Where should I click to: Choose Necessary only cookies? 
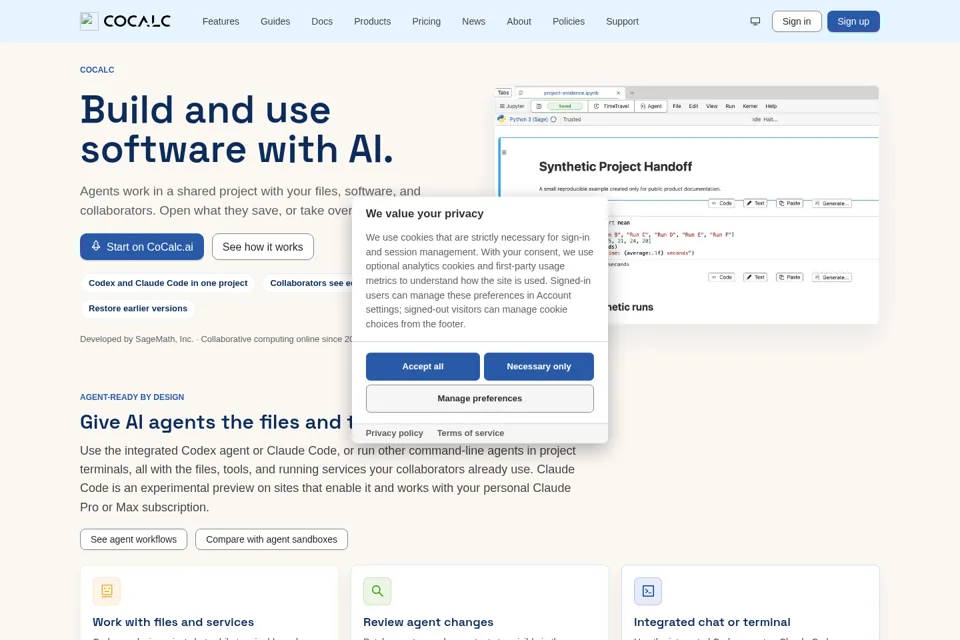click(x=538, y=366)
